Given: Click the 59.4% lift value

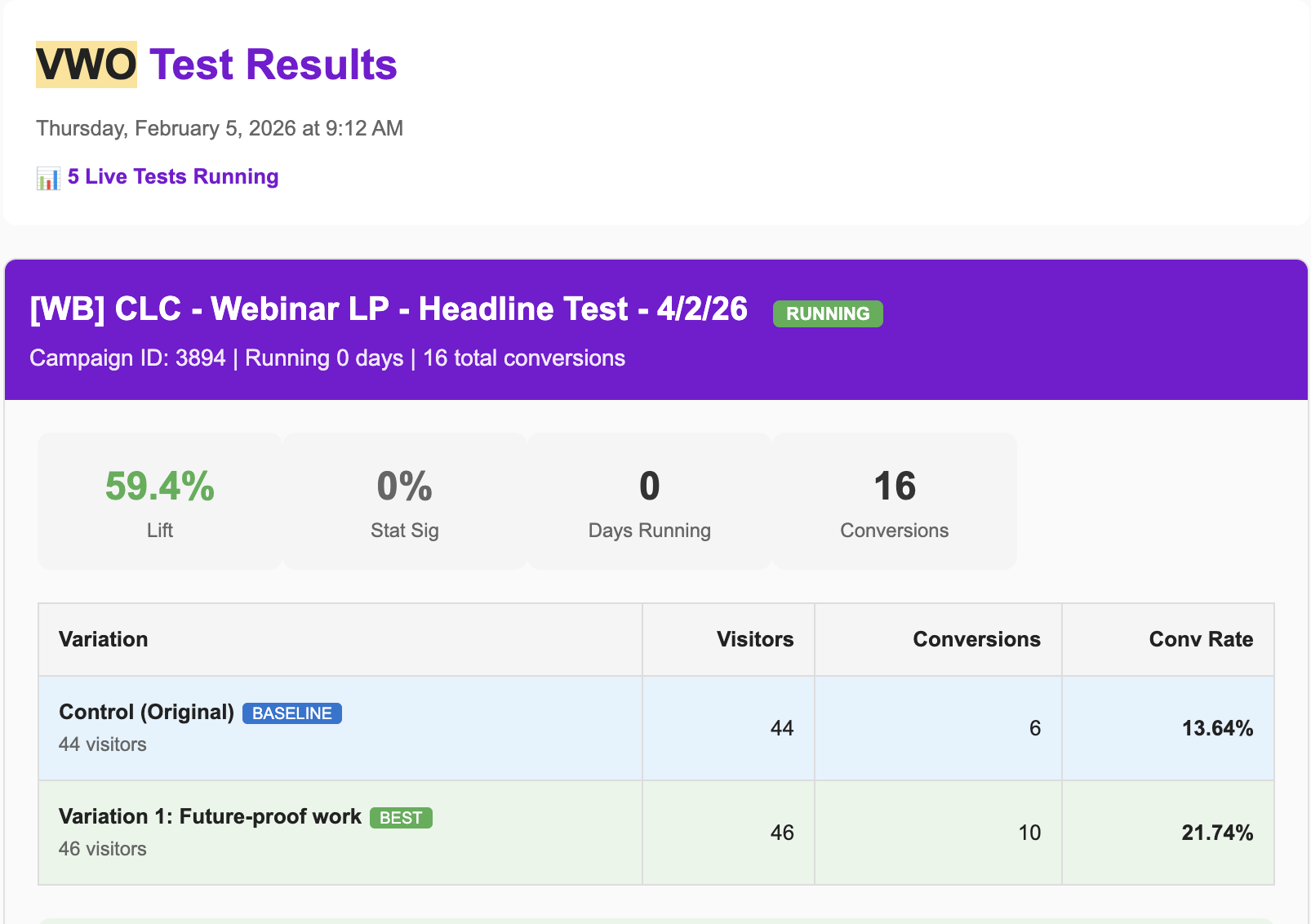Looking at the screenshot, I should pos(160,486).
